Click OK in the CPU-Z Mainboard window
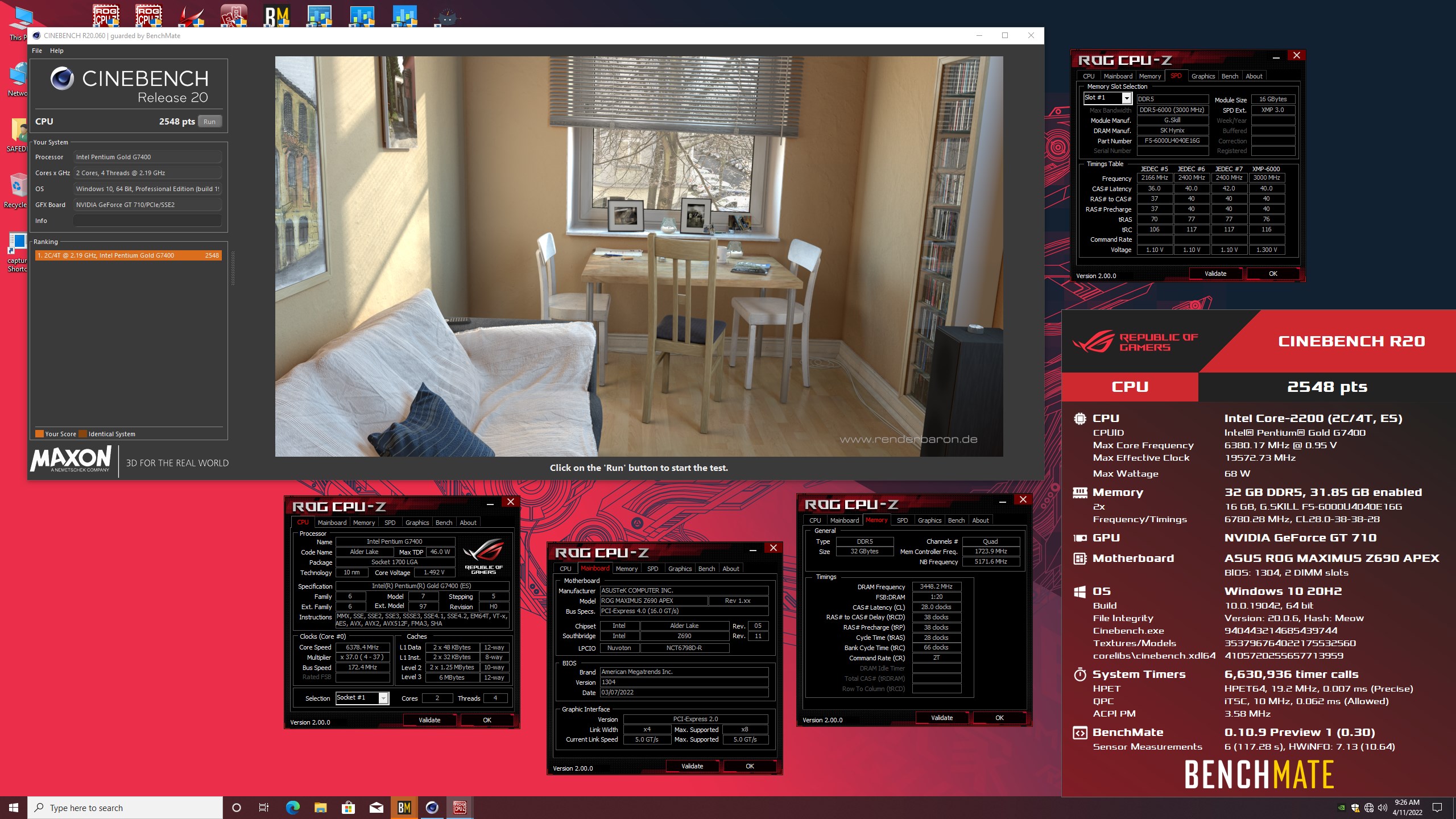1456x819 pixels. coord(750,766)
